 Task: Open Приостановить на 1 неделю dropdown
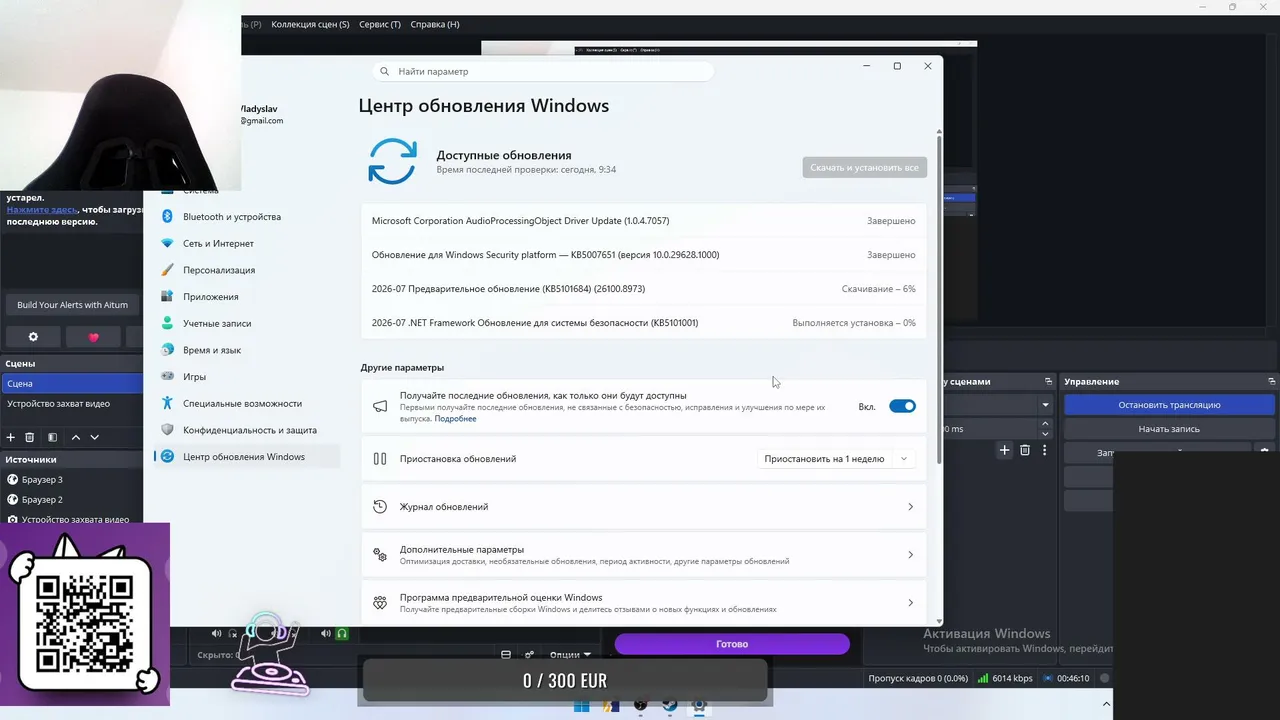click(835, 459)
